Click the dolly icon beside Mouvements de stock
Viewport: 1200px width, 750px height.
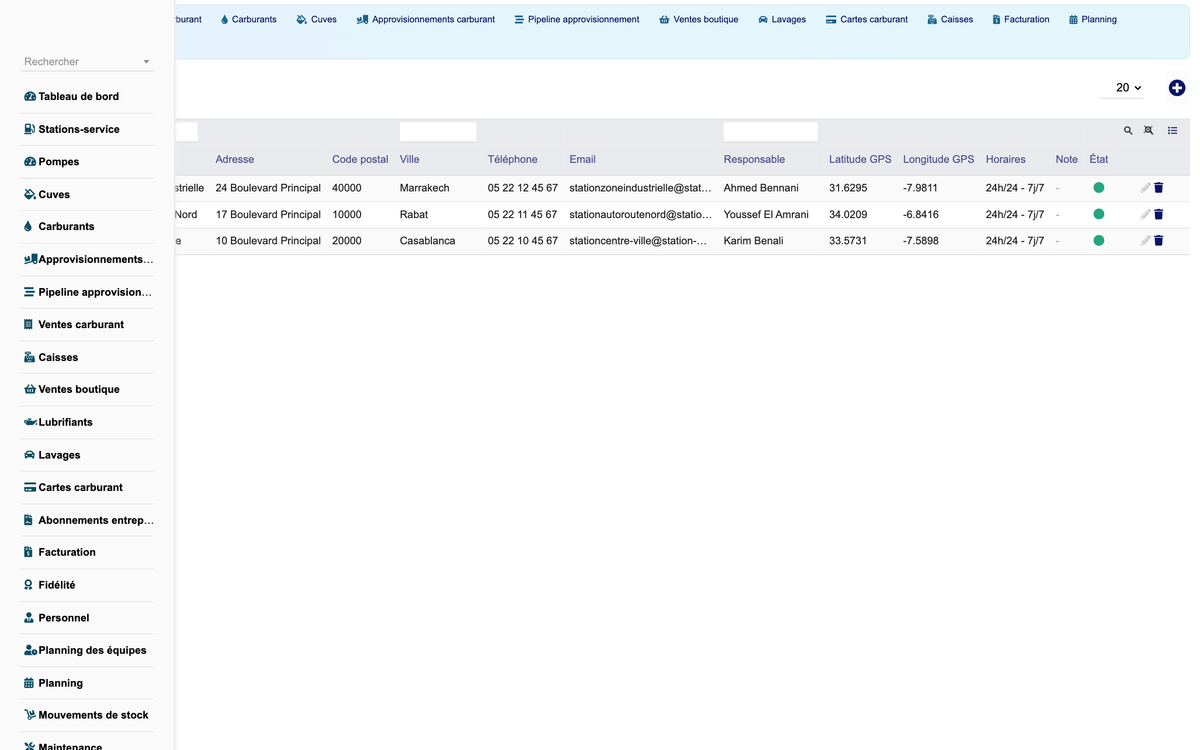[30, 715]
